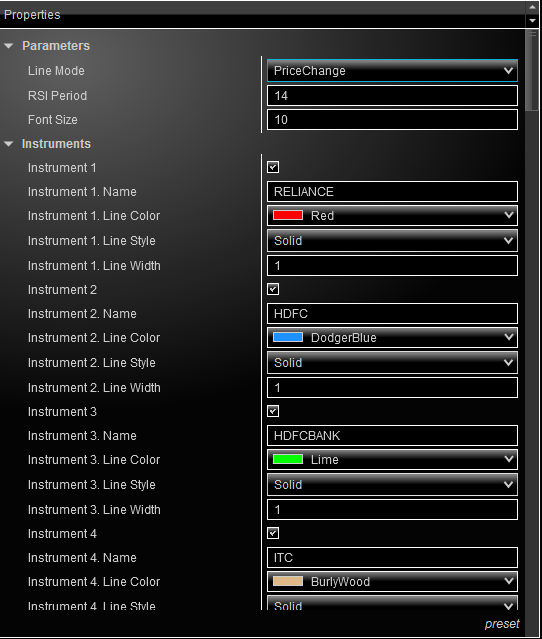Click the Properties panel scrollbar thumb
This screenshot has height=639, width=542.
(532, 69)
